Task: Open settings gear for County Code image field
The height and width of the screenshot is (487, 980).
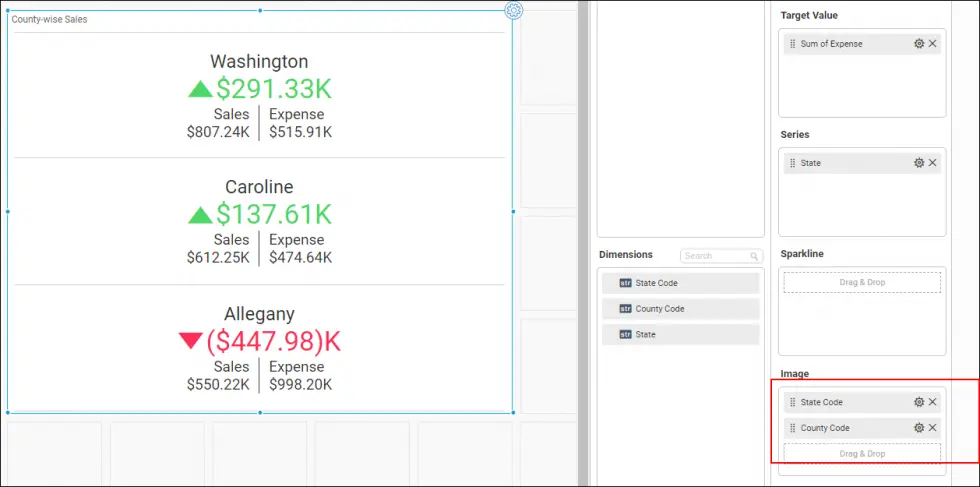Action: pyautogui.click(x=919, y=428)
